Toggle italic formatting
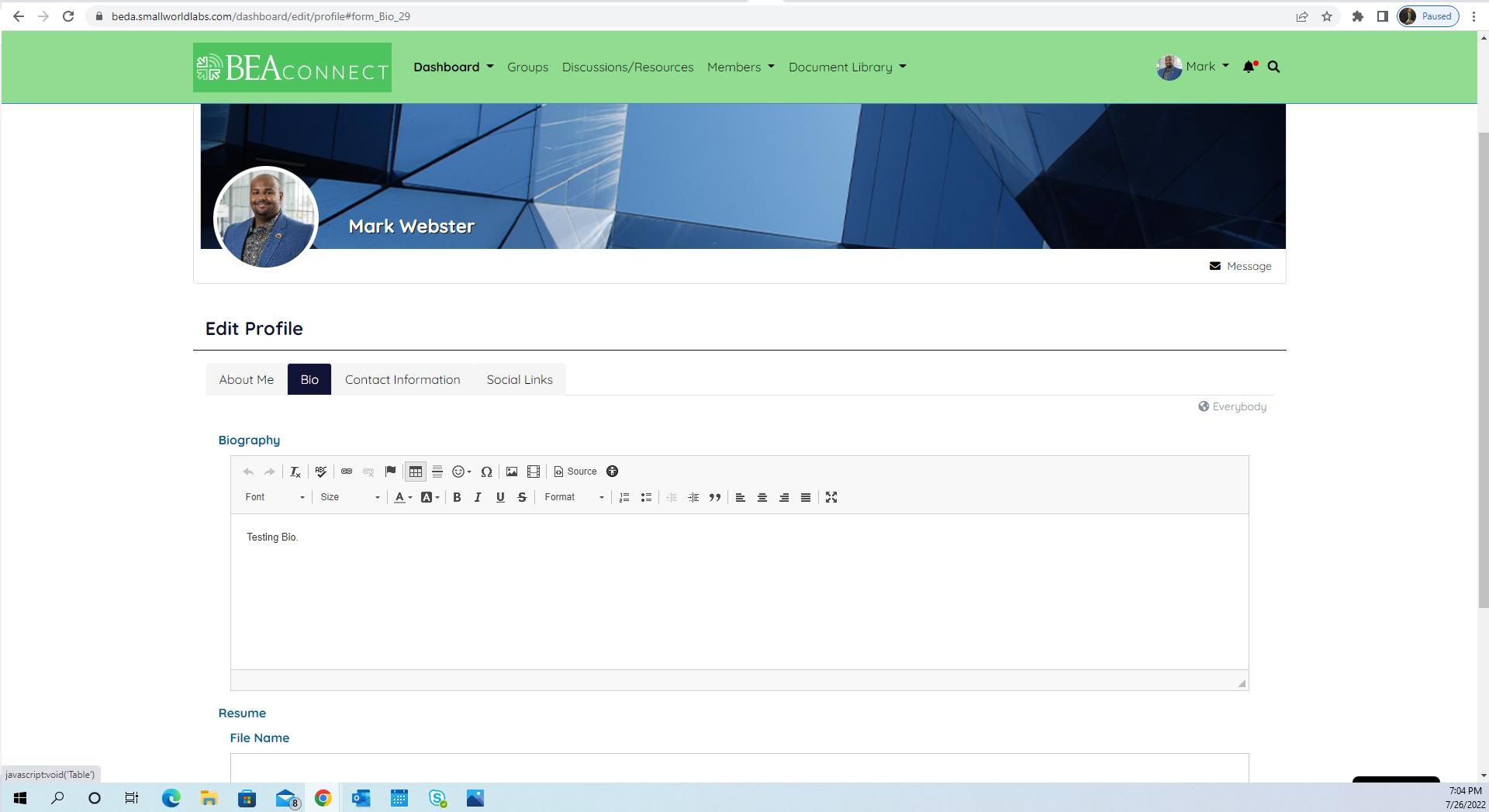 [x=478, y=497]
